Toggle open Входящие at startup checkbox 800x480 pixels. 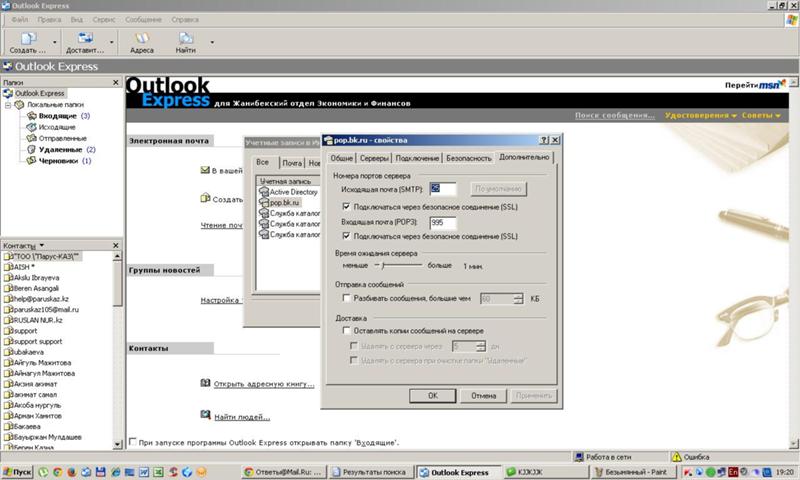point(133,442)
